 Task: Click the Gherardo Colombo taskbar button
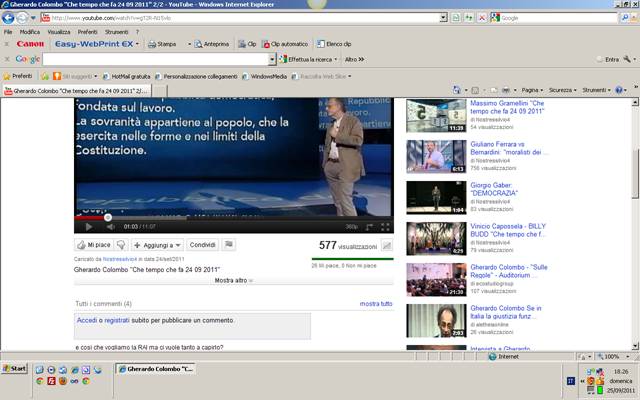point(156,369)
